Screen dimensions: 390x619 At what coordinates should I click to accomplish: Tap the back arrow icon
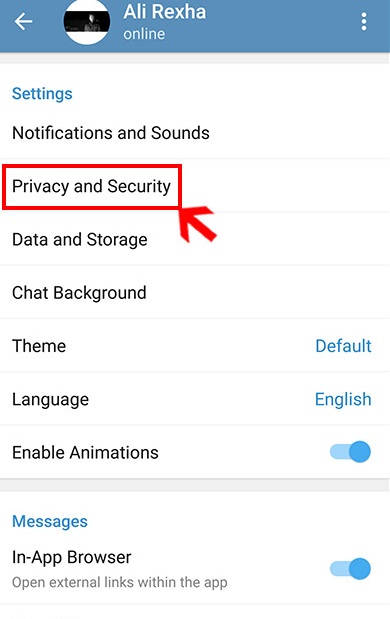tap(23, 21)
